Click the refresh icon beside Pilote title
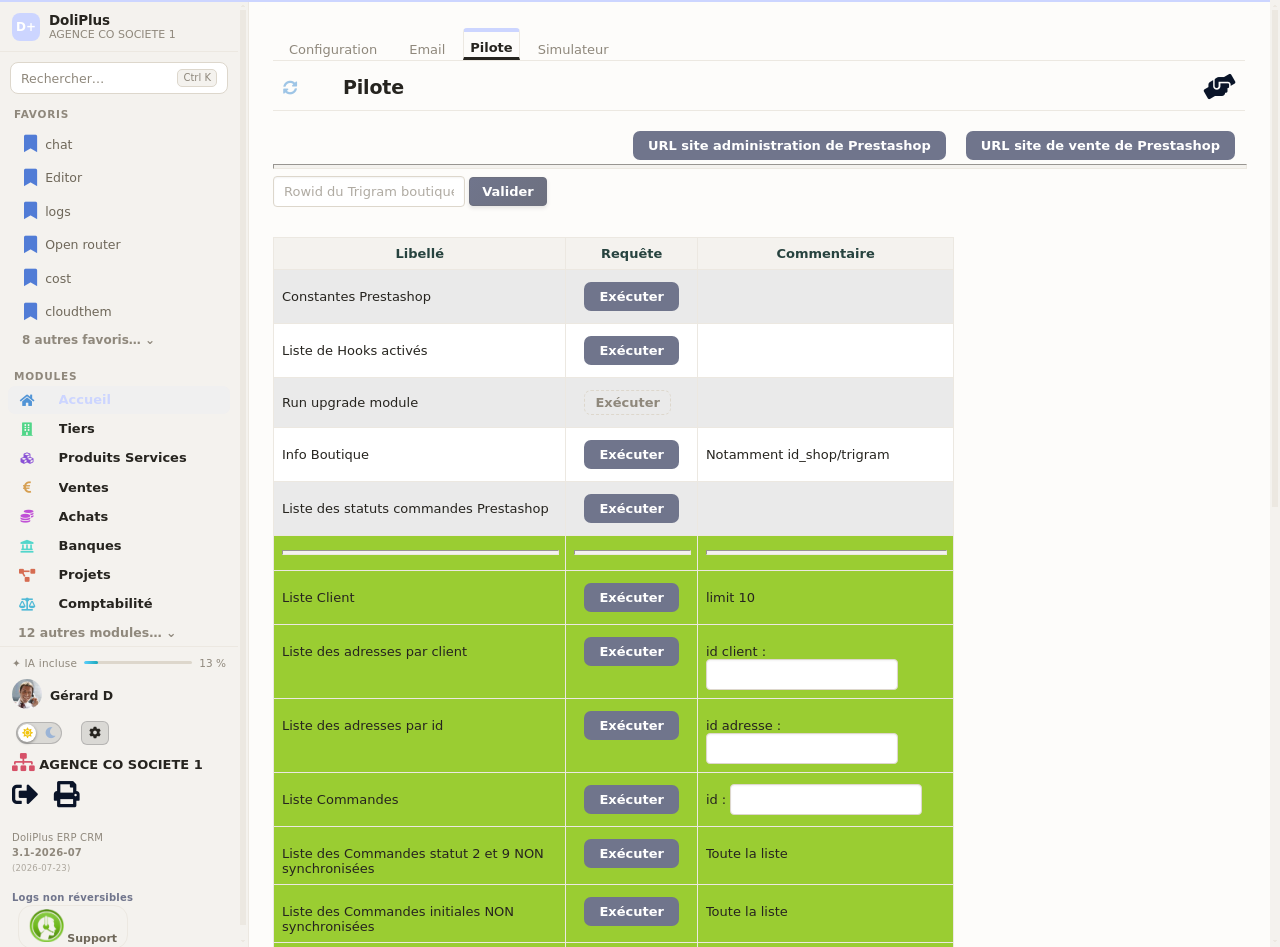Viewport: 1280px width, 947px height. pos(290,87)
